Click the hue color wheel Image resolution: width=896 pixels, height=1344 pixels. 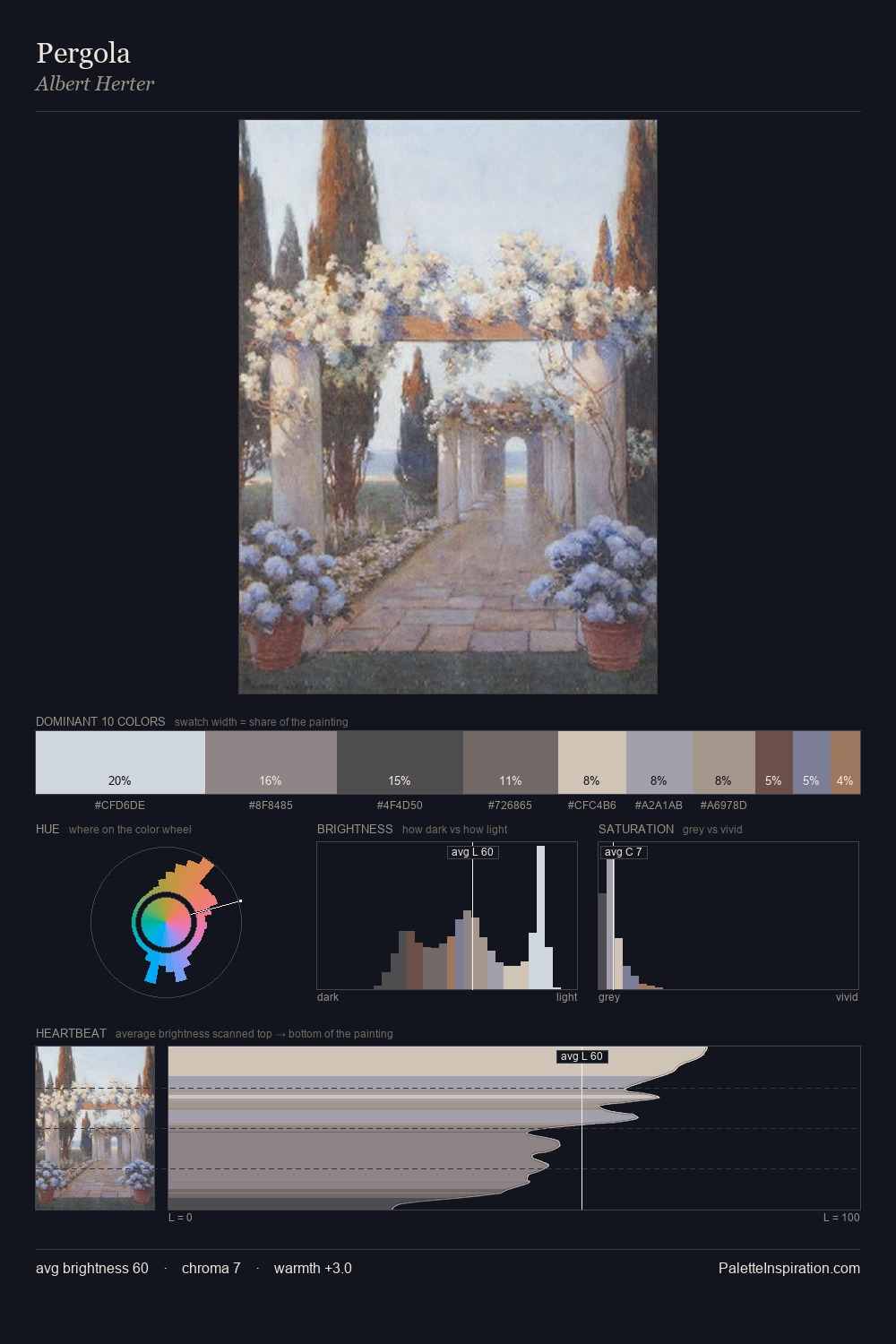coord(166,922)
